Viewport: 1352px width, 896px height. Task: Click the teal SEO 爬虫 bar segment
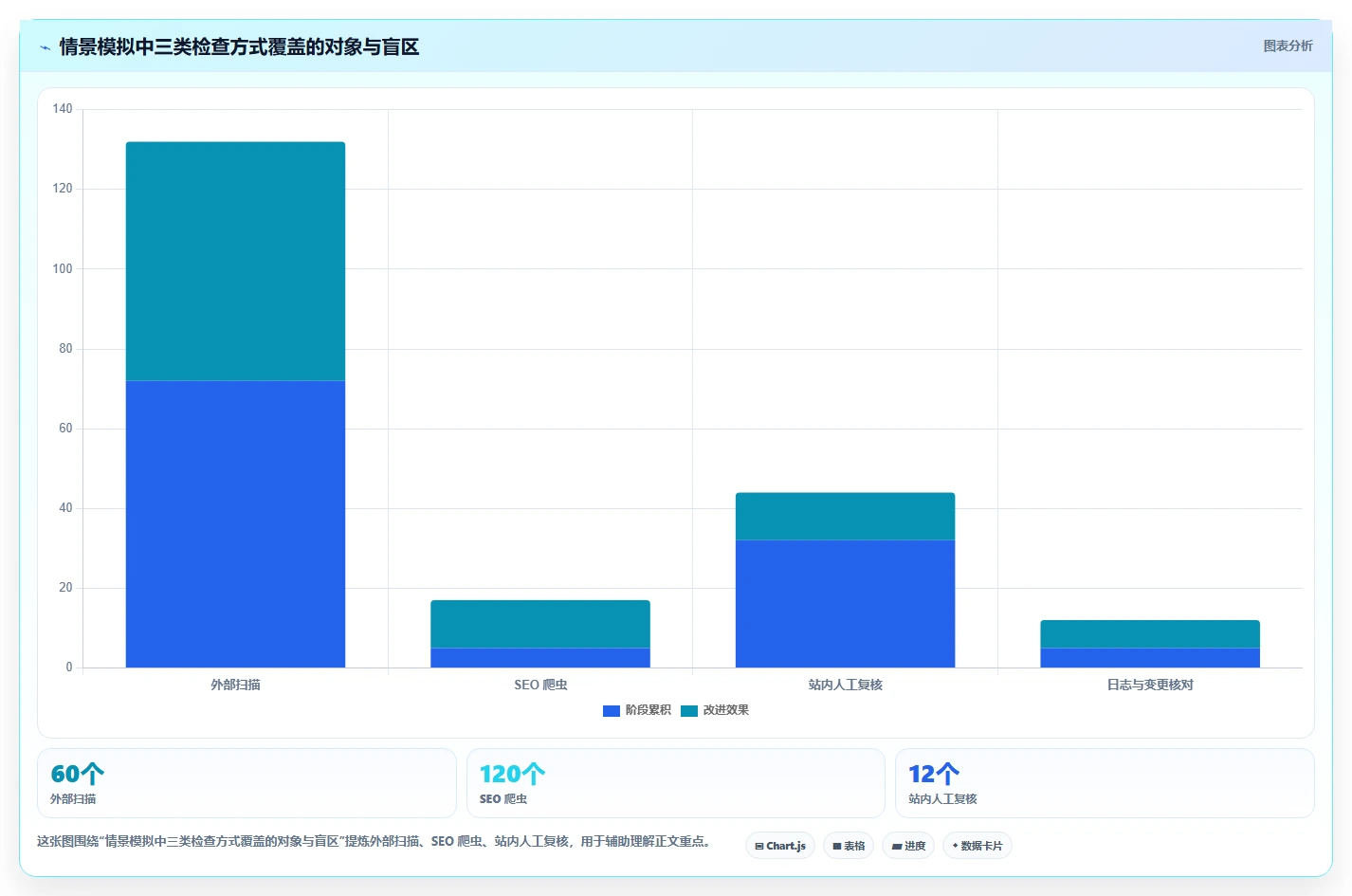[x=540, y=624]
